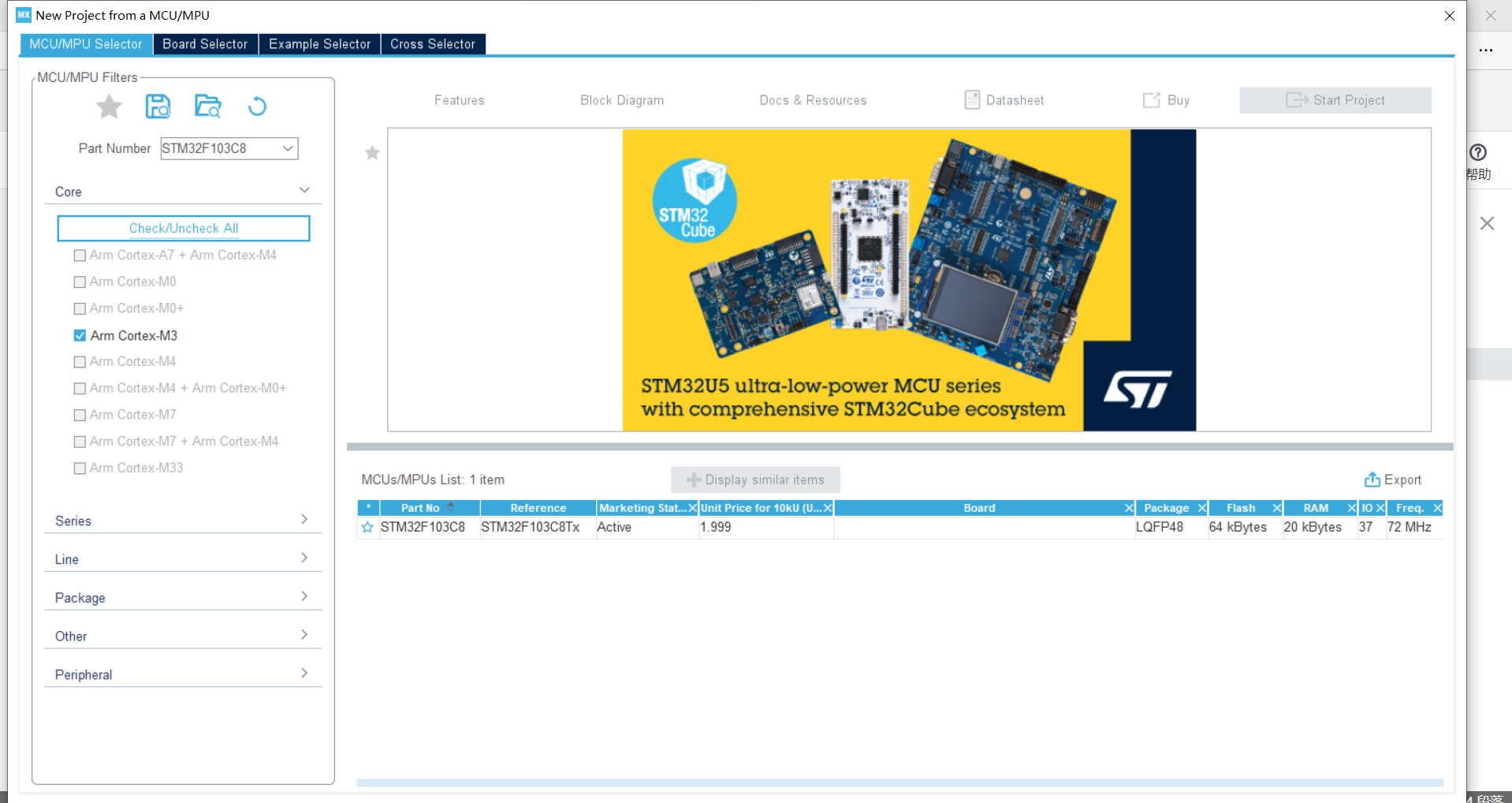Image resolution: width=1512 pixels, height=803 pixels.
Task: Click the Start Project button
Action: click(x=1335, y=100)
